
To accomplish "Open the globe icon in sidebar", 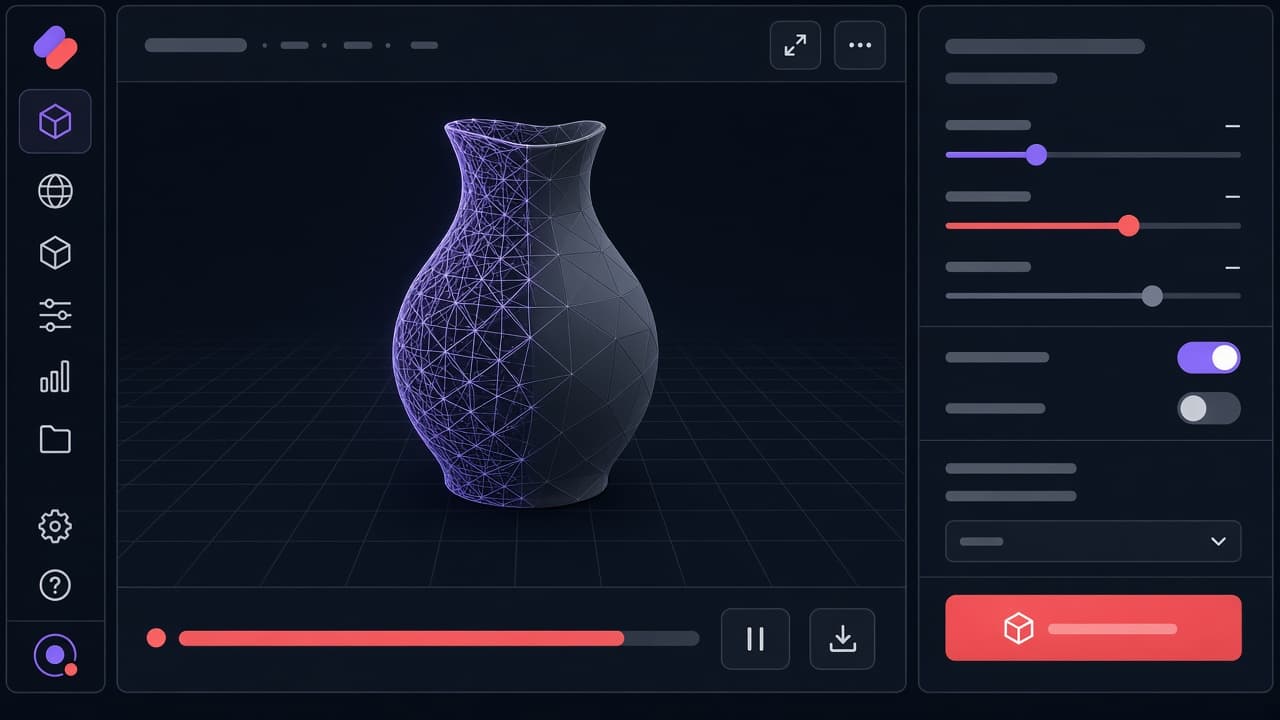I will point(55,190).
